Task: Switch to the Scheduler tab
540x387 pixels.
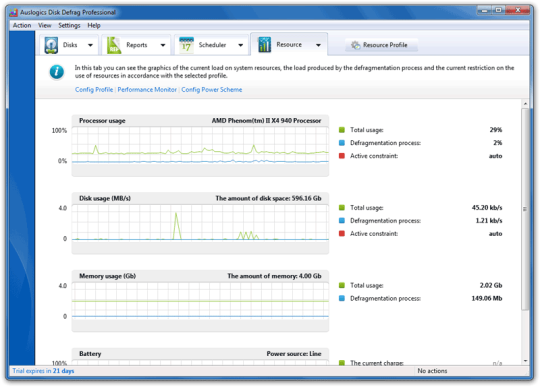Action: click(x=212, y=45)
